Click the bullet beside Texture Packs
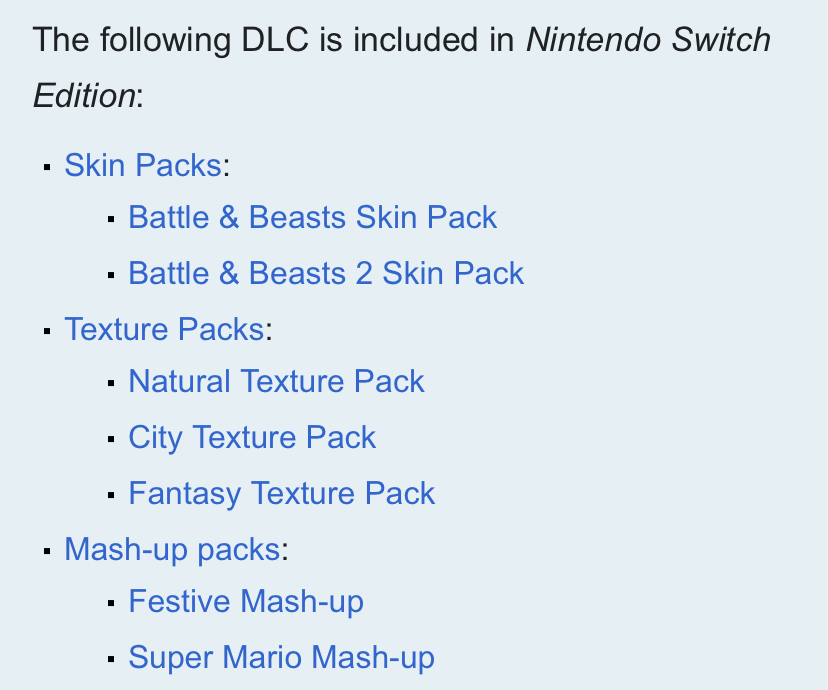 point(47,330)
